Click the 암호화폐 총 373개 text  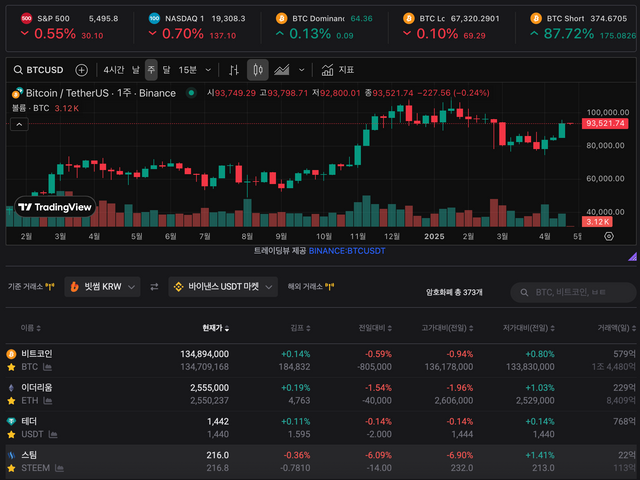click(454, 292)
